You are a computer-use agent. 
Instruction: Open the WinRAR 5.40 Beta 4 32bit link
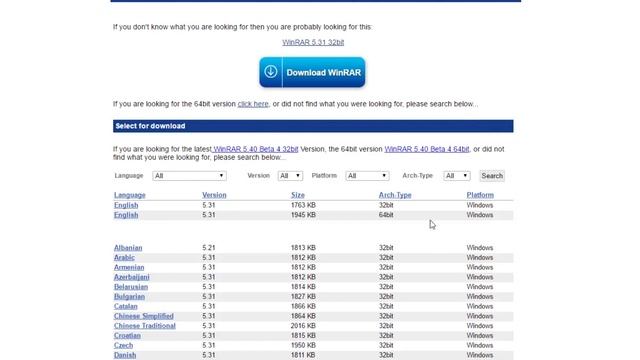click(256, 149)
